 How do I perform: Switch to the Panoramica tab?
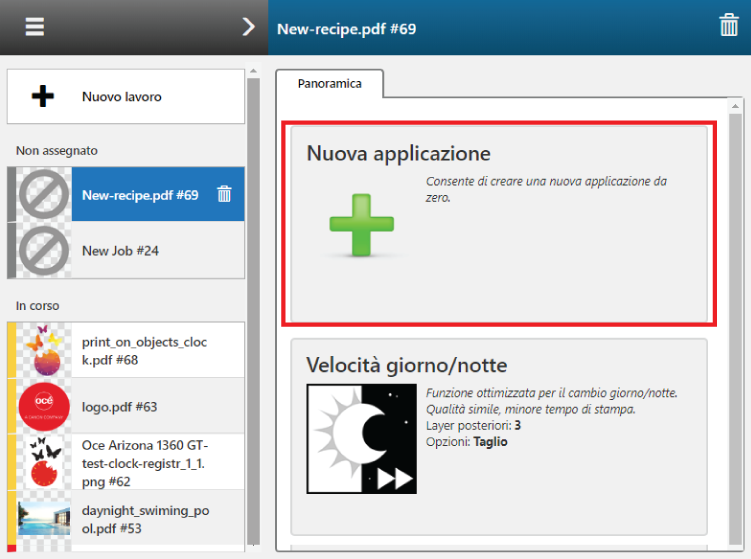(x=330, y=84)
